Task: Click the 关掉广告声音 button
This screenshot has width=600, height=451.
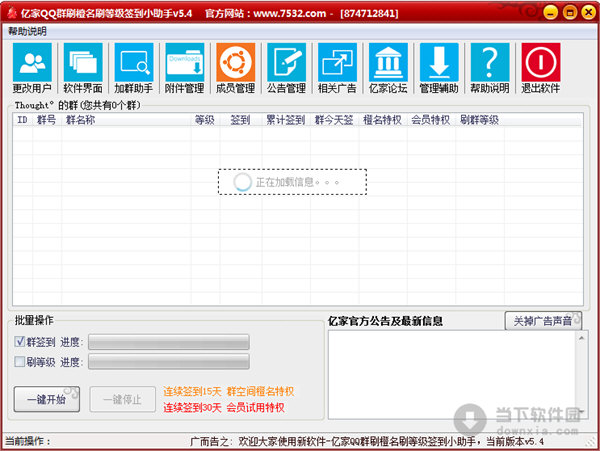Action: point(543,321)
